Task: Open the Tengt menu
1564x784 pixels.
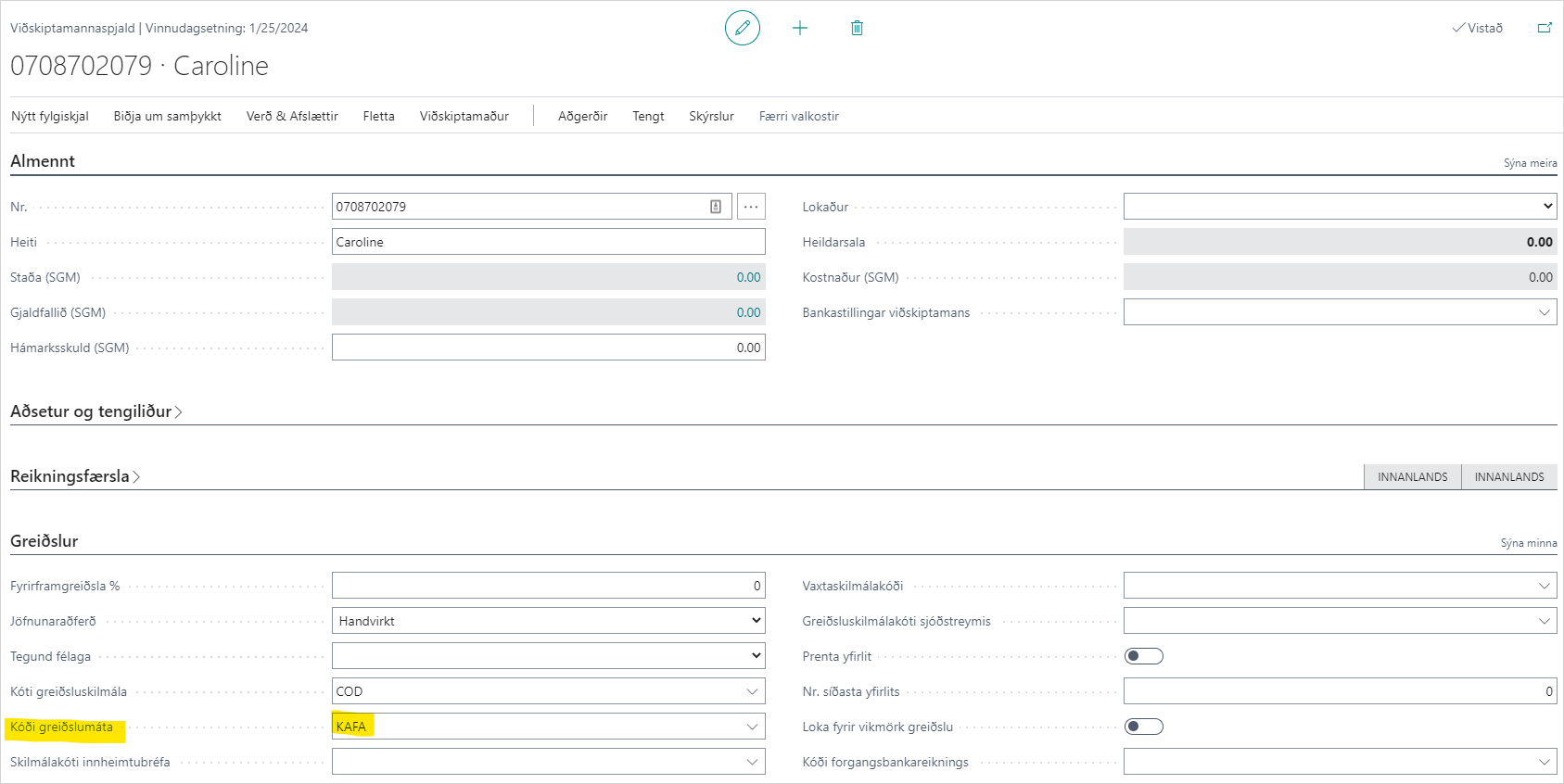Action: point(648,116)
